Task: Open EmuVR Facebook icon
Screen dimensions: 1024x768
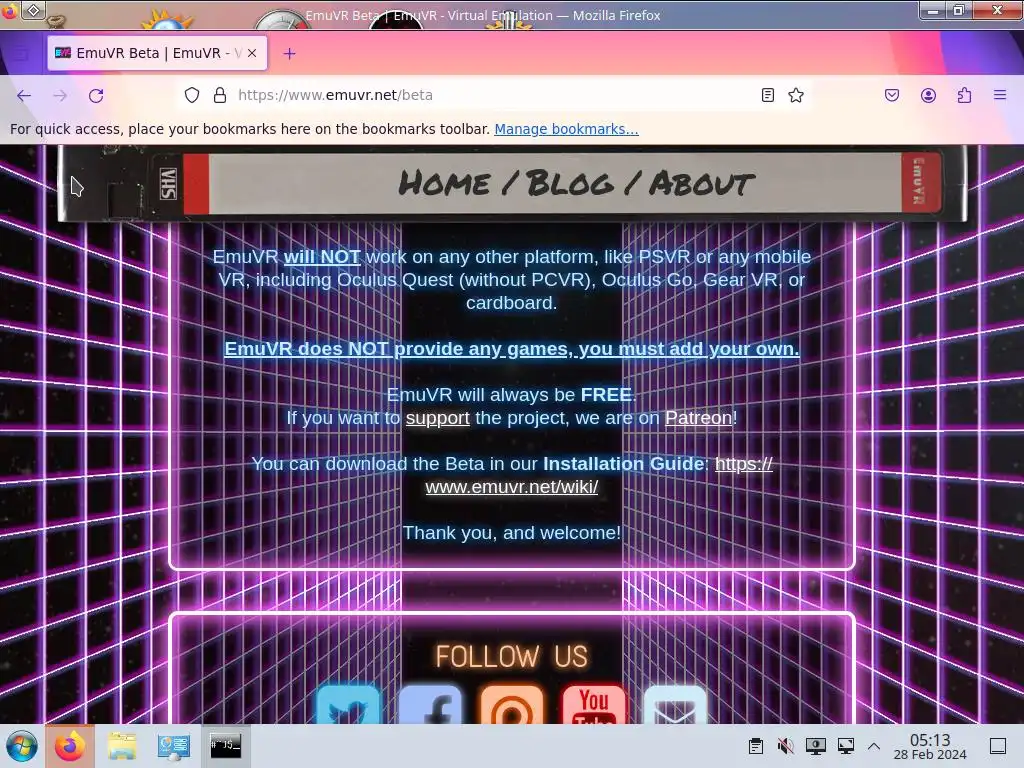Action: (x=430, y=705)
